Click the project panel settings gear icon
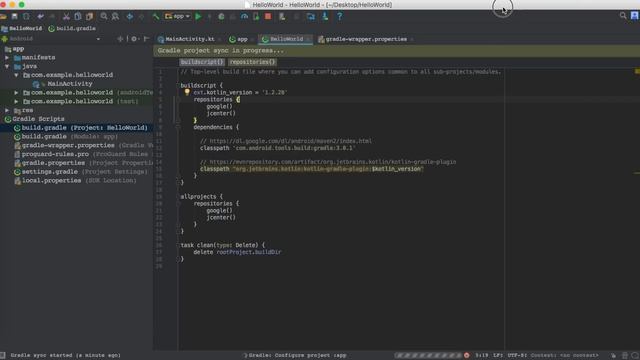The width and height of the screenshot is (640, 360). (x=134, y=39)
